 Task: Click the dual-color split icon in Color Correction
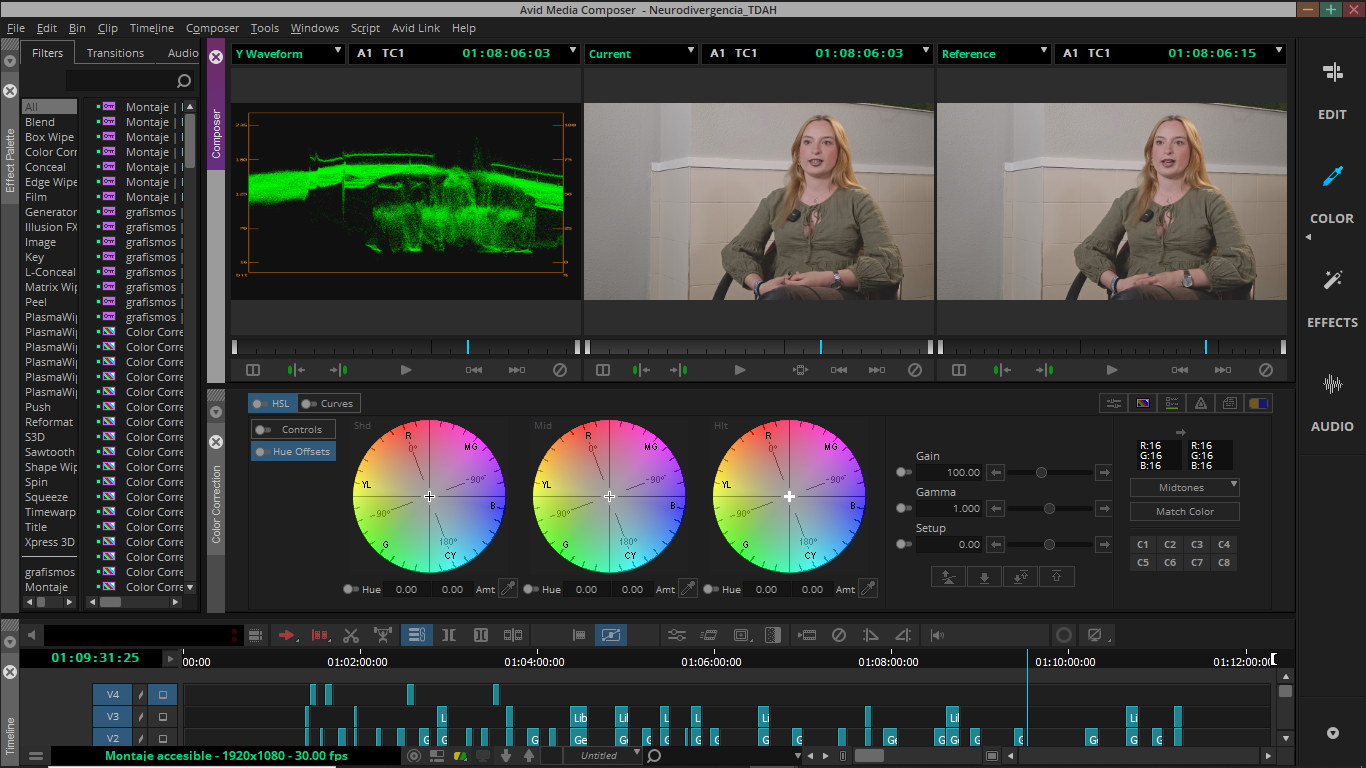[1259, 403]
